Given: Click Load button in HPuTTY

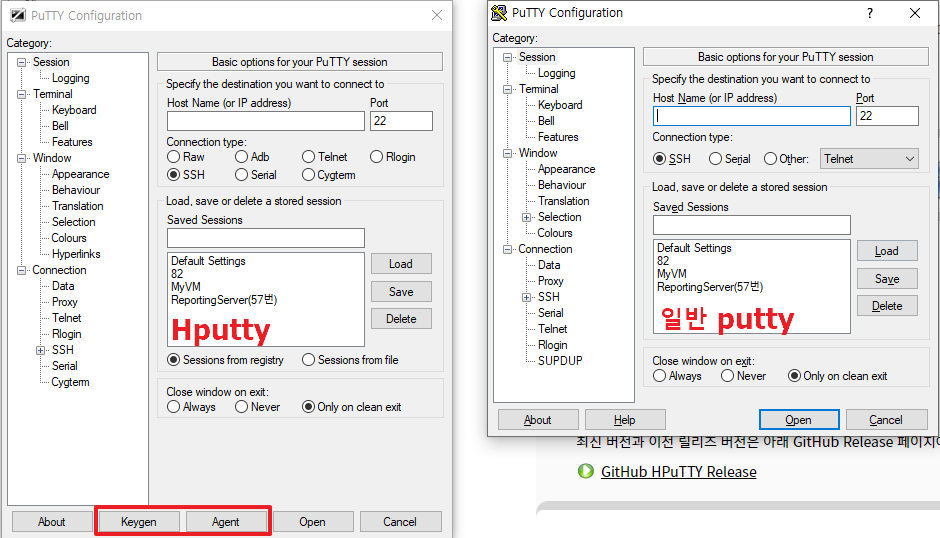Looking at the screenshot, I should pos(401,264).
